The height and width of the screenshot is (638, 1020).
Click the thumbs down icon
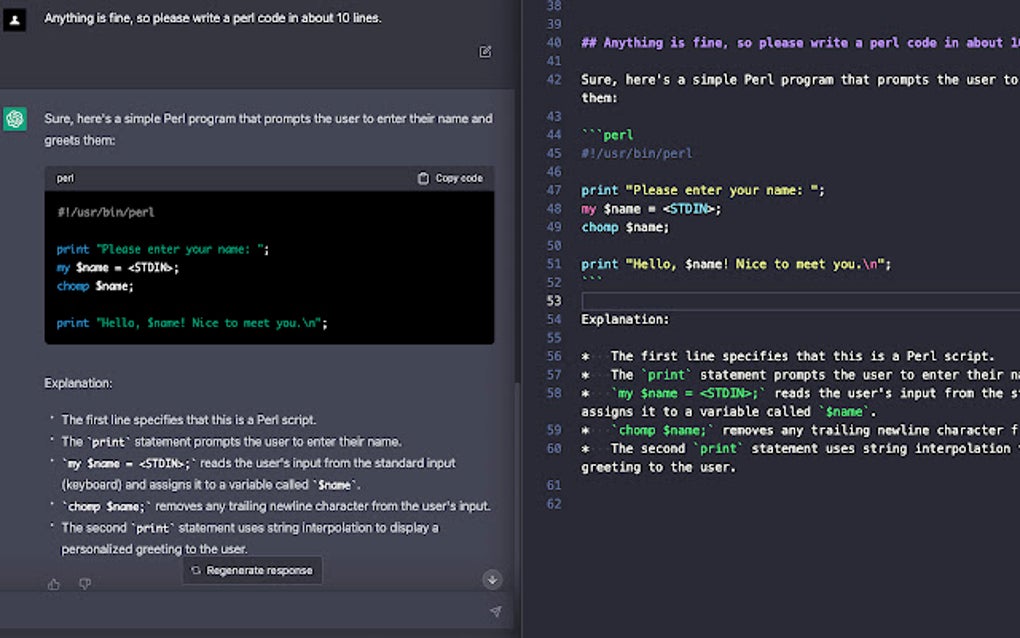click(x=85, y=584)
